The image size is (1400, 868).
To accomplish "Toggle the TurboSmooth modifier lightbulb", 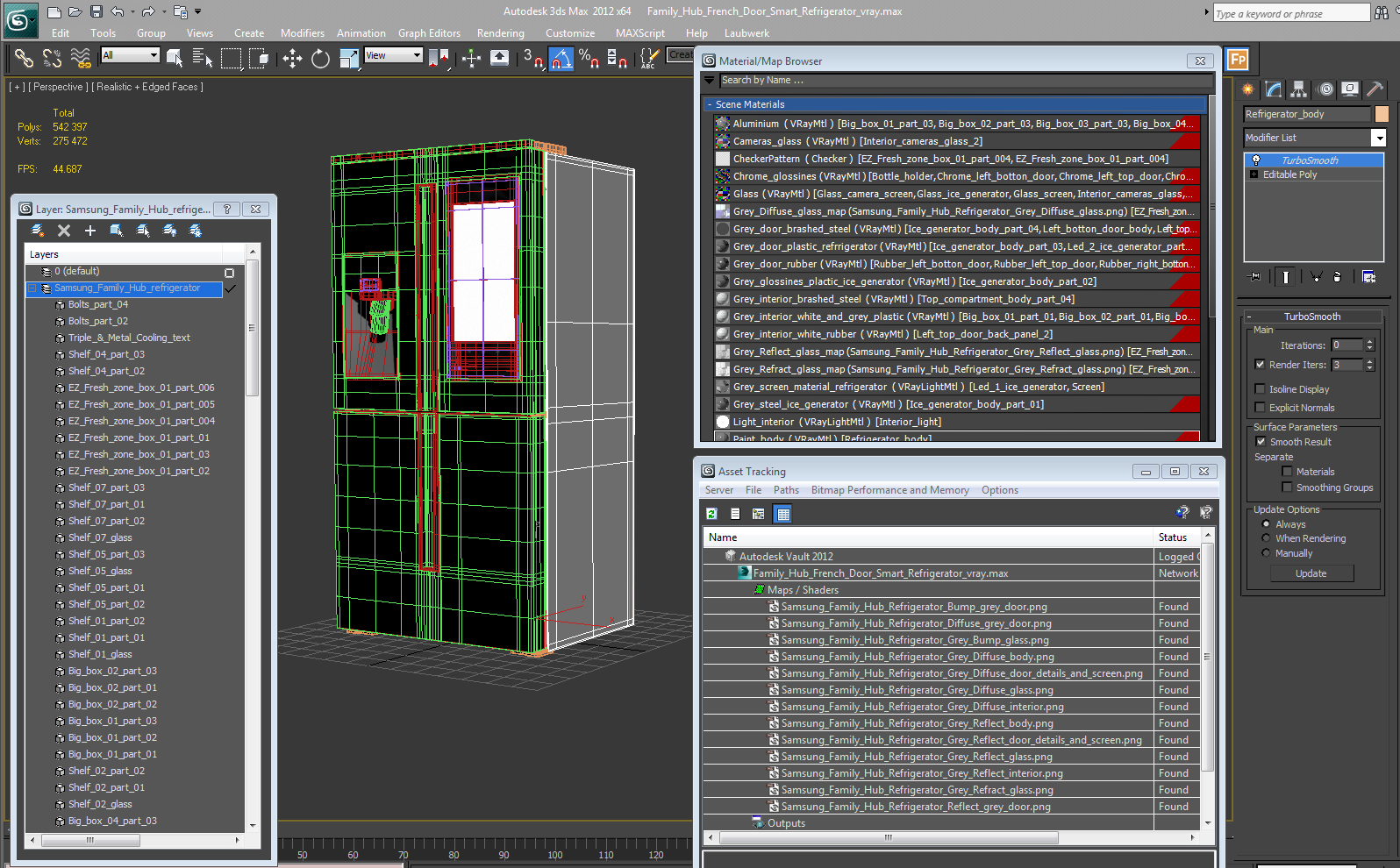I will (1256, 160).
